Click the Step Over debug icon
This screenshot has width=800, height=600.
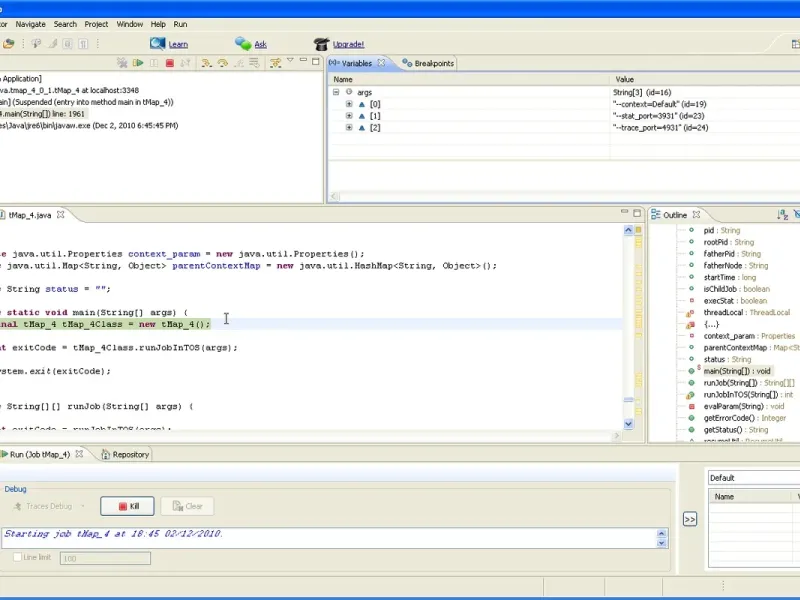tap(221, 63)
